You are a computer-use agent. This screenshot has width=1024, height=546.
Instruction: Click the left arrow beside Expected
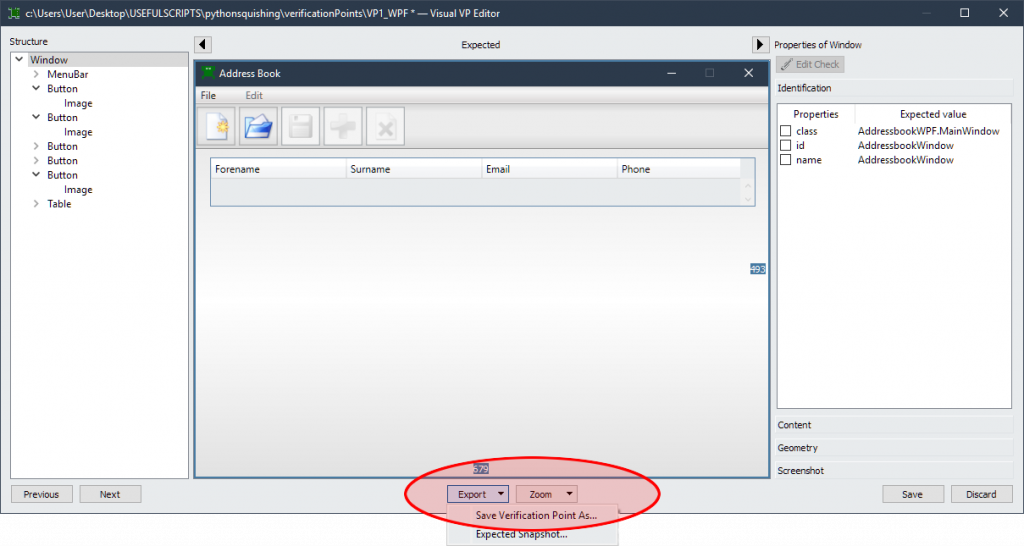pyautogui.click(x=202, y=45)
